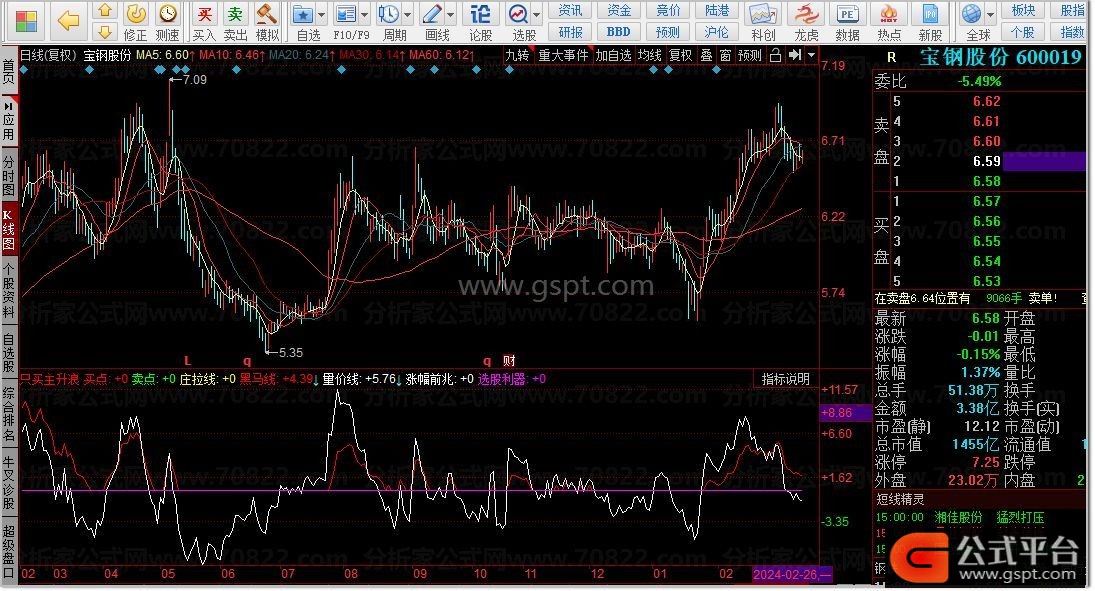Click the 2024-02-26 date marker
Viewport: 1095px width, 591px height.
(x=792, y=574)
